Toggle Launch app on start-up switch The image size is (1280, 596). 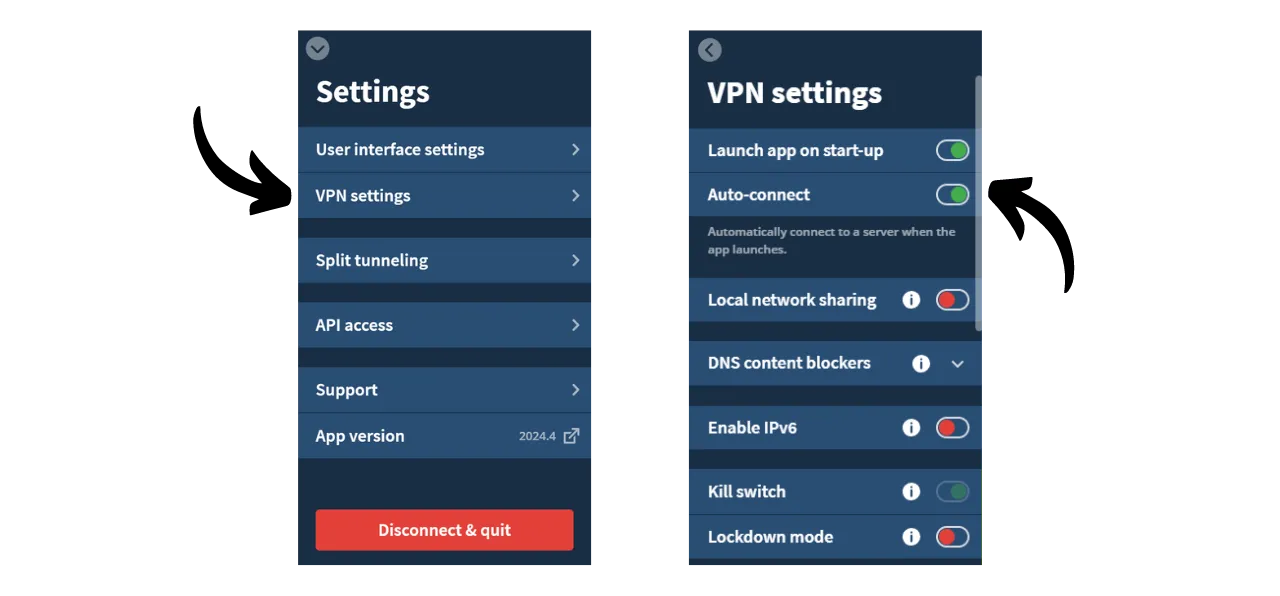(x=952, y=151)
